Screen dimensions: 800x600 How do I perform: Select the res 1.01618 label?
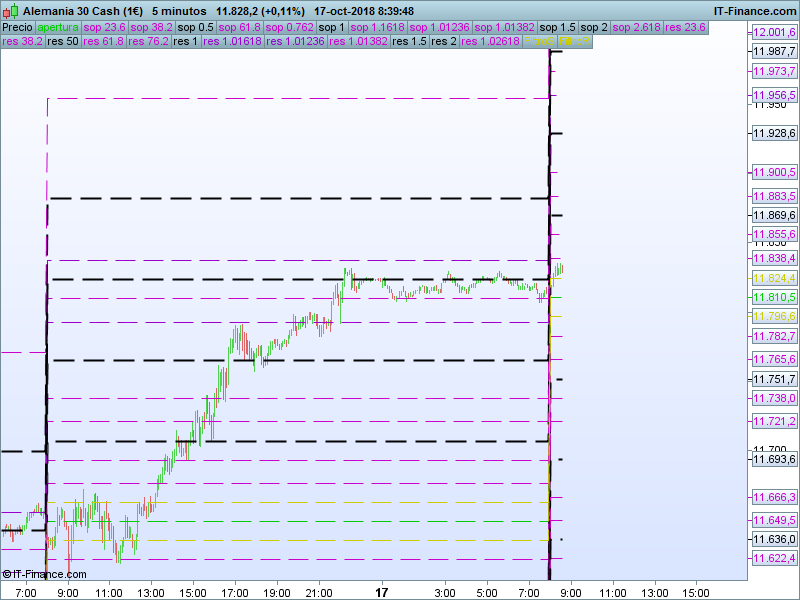(232, 41)
